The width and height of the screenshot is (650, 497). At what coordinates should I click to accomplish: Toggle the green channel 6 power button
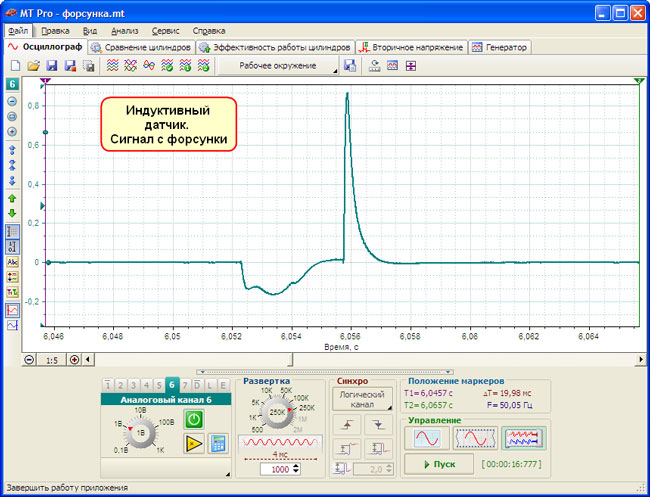coord(194,420)
